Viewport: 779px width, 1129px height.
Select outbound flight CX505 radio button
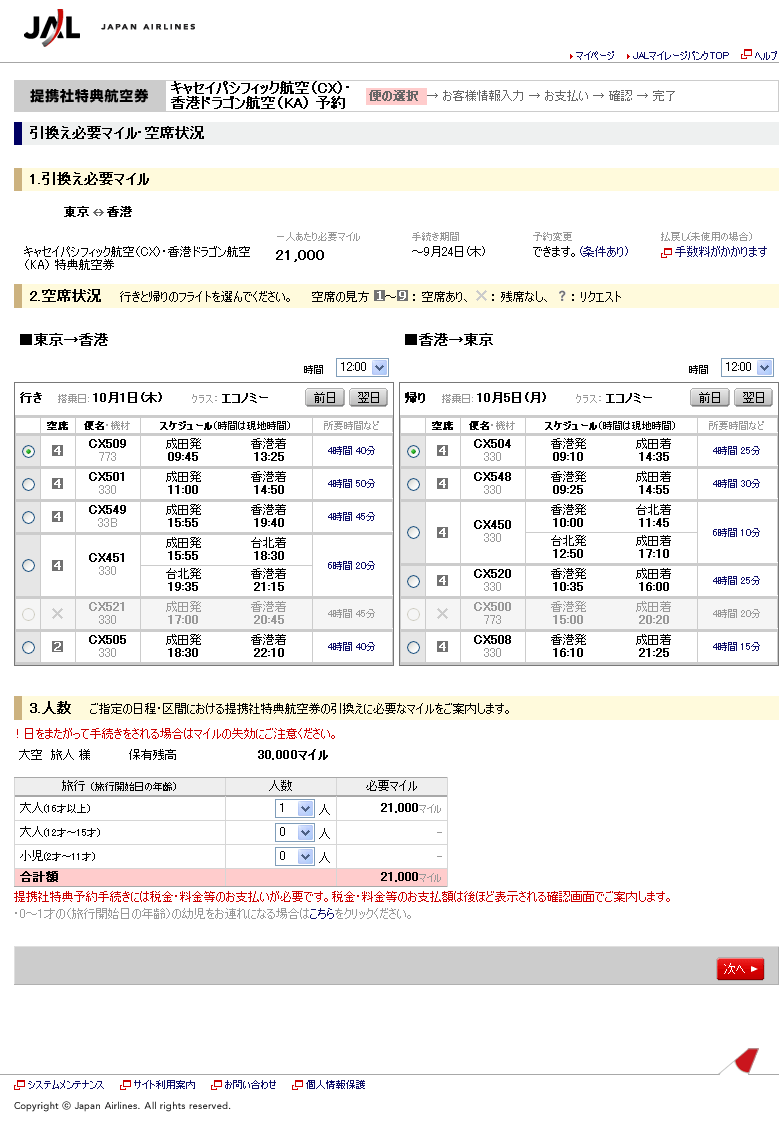pos(28,646)
